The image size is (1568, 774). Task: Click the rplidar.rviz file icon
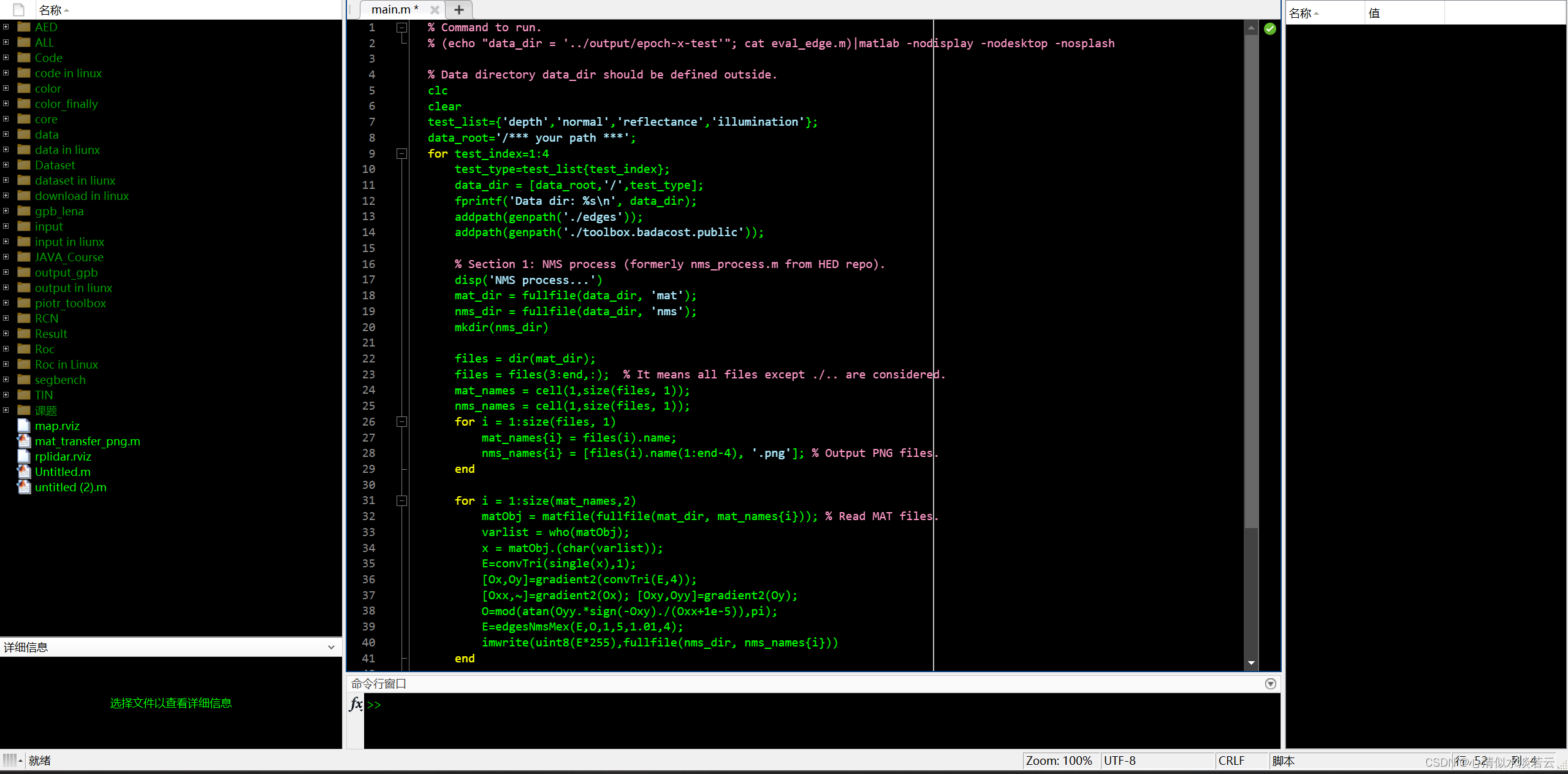click(x=24, y=456)
